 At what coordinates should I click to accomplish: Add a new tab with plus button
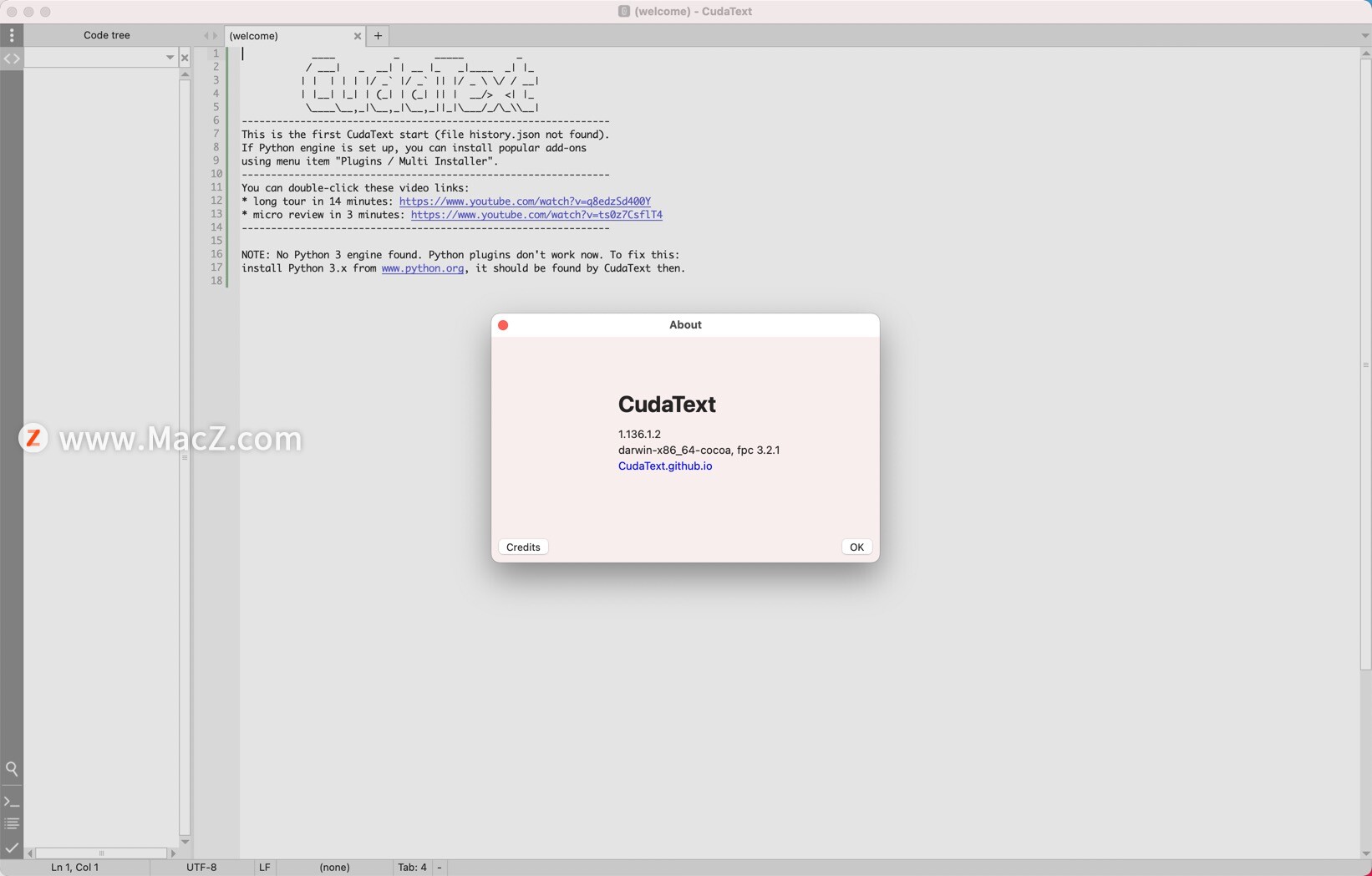pos(379,36)
